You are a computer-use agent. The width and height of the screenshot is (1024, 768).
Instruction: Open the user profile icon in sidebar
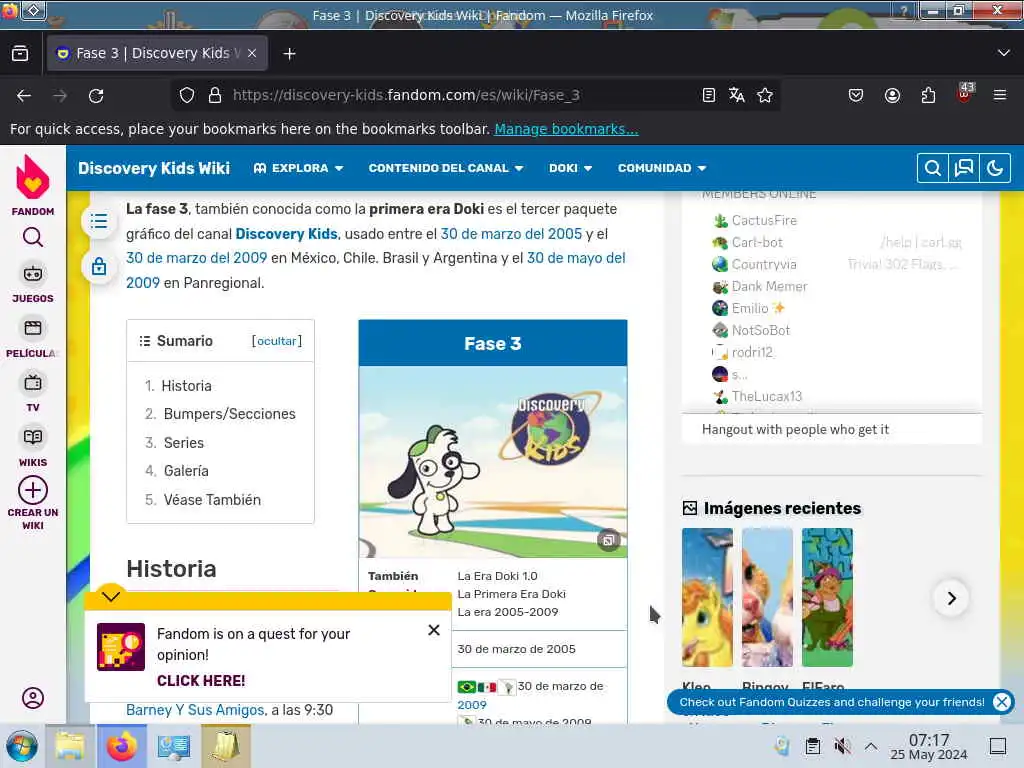point(33,698)
